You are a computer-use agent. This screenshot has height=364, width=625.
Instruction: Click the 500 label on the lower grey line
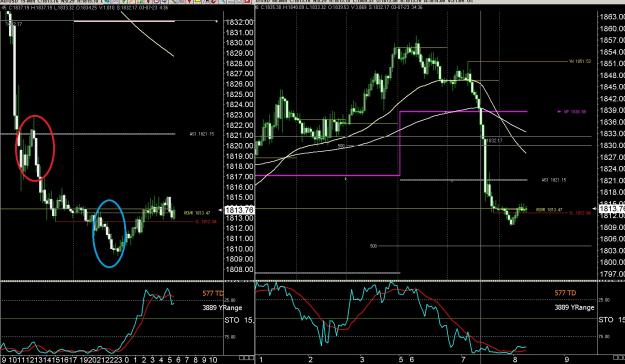pos(373,246)
